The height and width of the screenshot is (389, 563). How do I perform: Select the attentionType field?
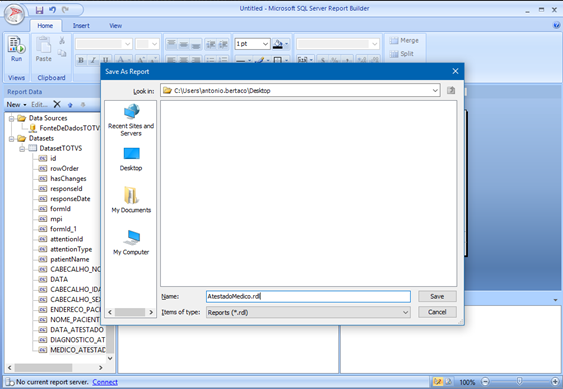pyautogui.click(x=71, y=249)
